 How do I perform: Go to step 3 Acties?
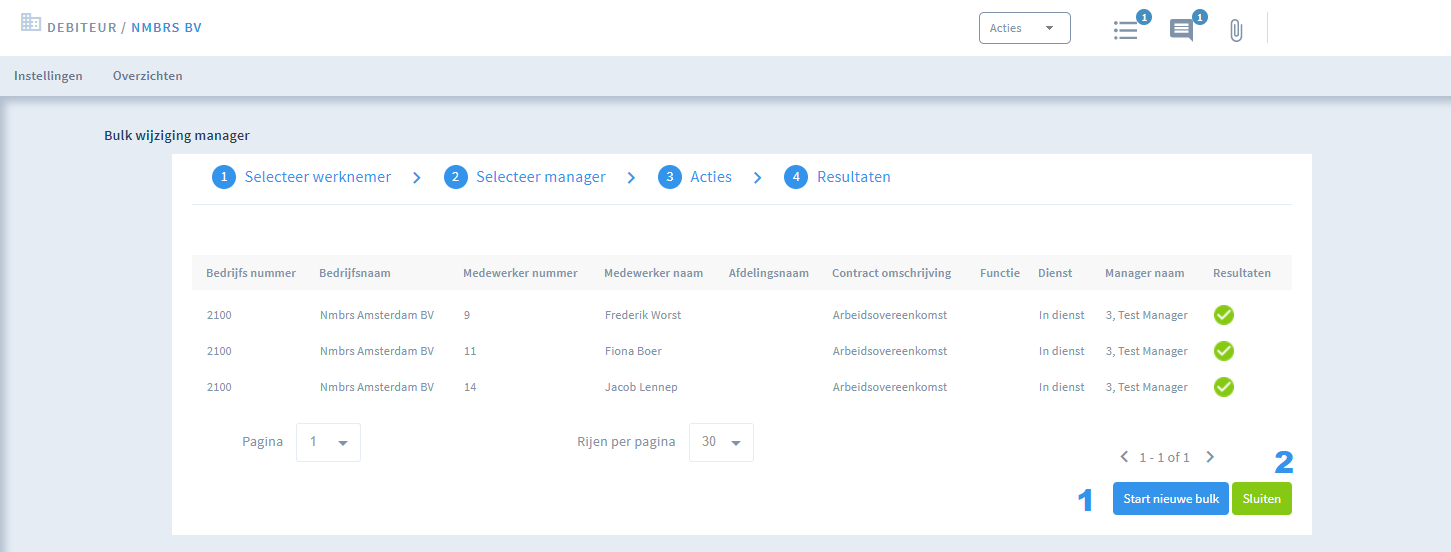coord(695,177)
